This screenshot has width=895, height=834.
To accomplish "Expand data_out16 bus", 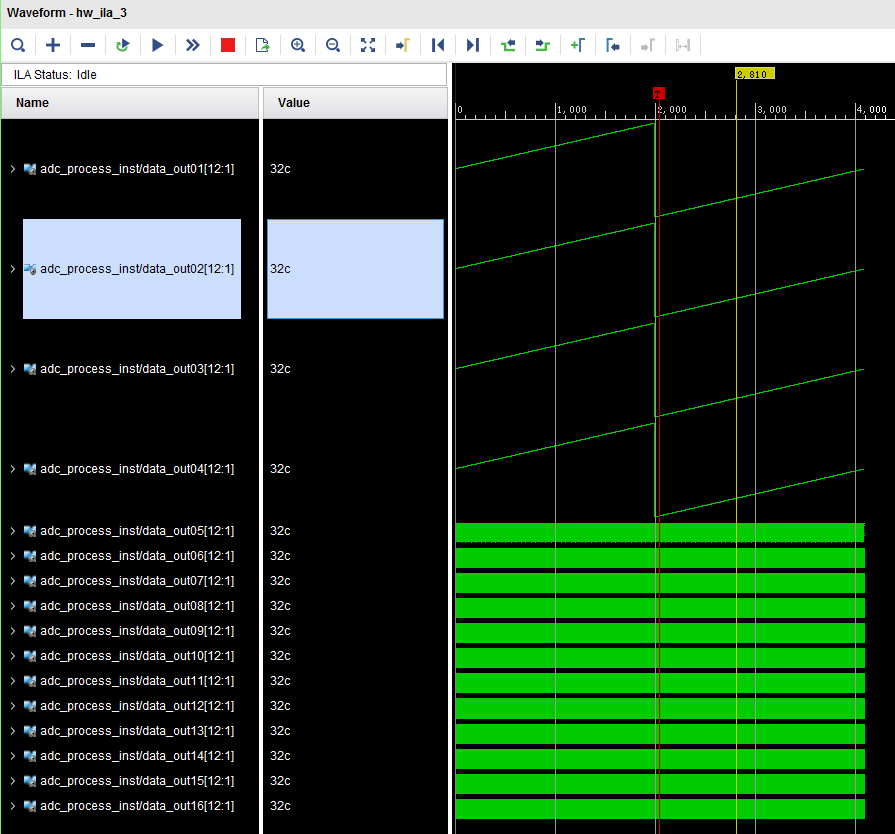I will [x=13, y=806].
